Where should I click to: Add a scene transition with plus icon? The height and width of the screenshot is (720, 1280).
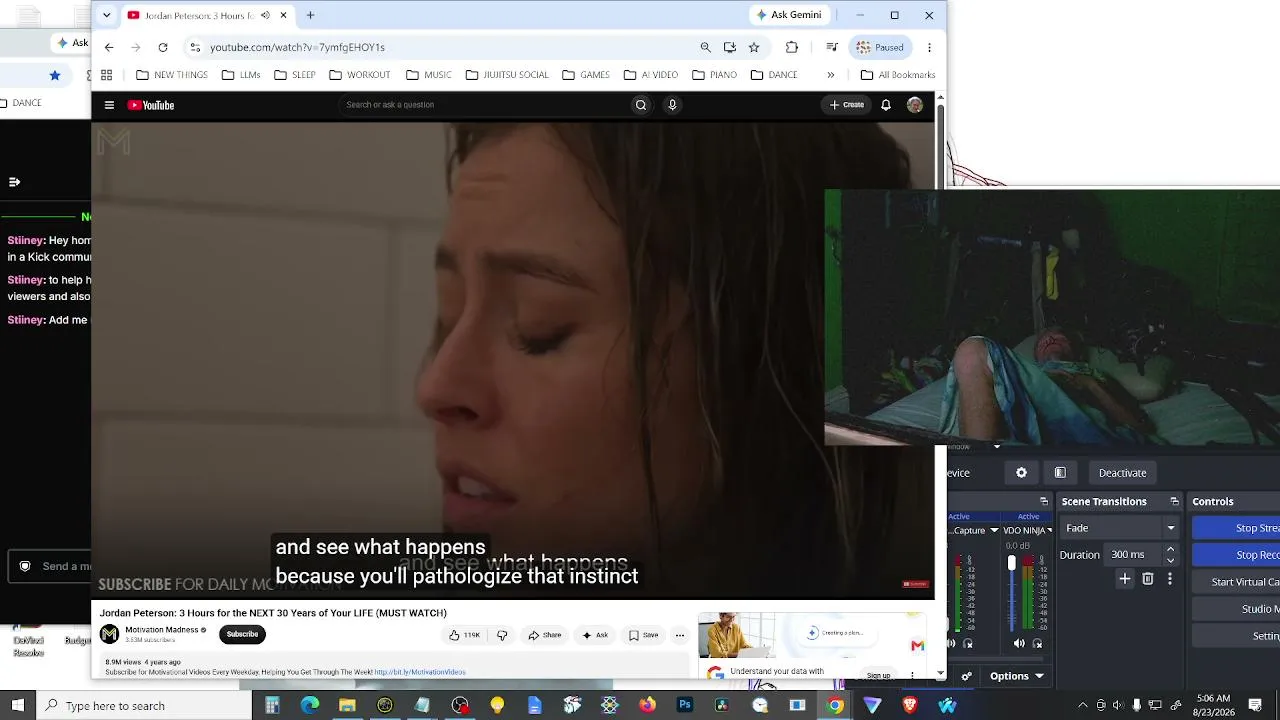[1125, 579]
